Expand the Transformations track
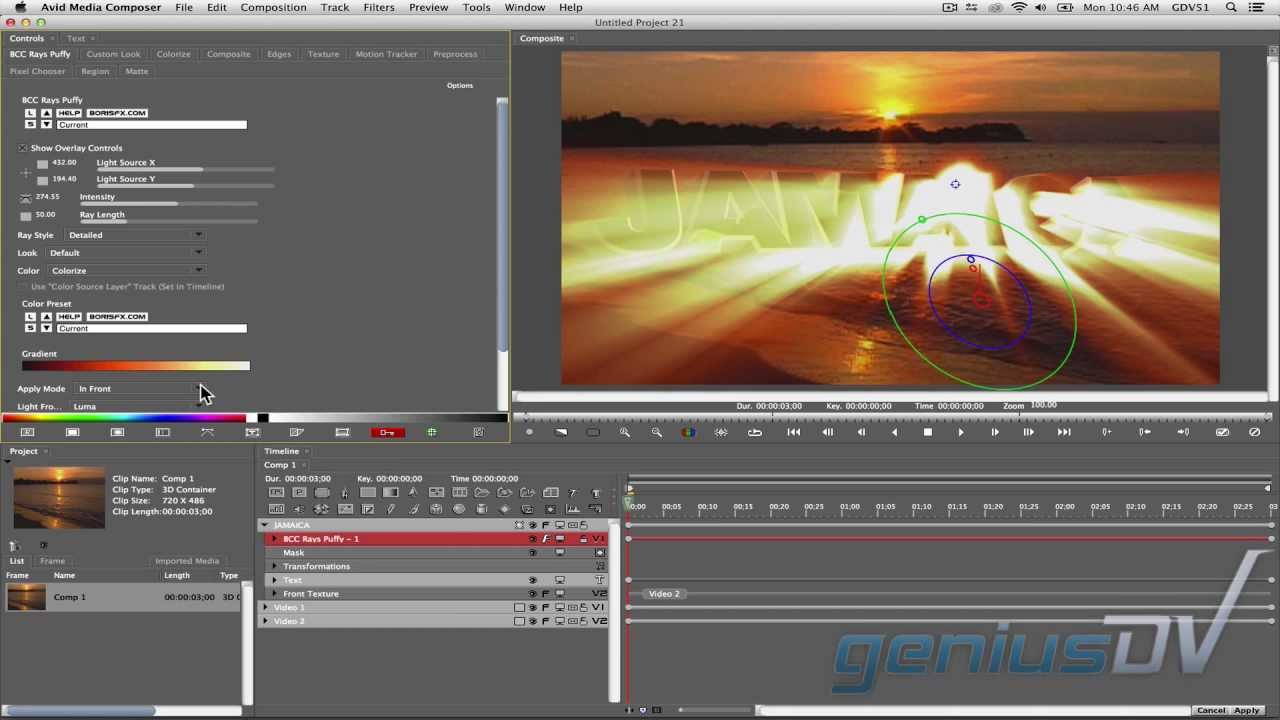Viewport: 1280px width, 720px height. (x=274, y=567)
